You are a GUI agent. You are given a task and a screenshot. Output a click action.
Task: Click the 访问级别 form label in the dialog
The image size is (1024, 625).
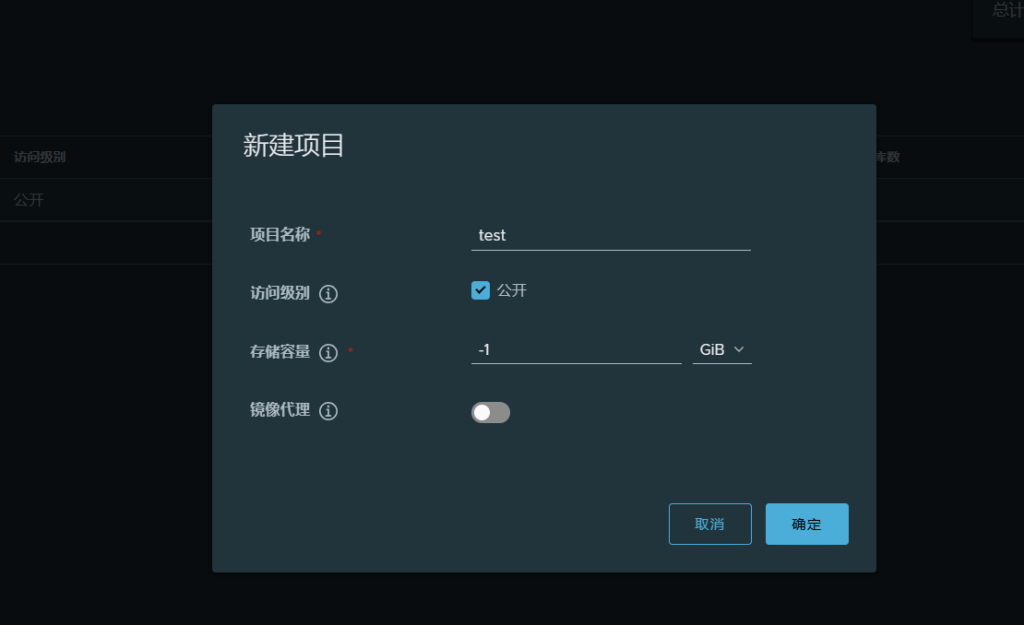pos(279,293)
